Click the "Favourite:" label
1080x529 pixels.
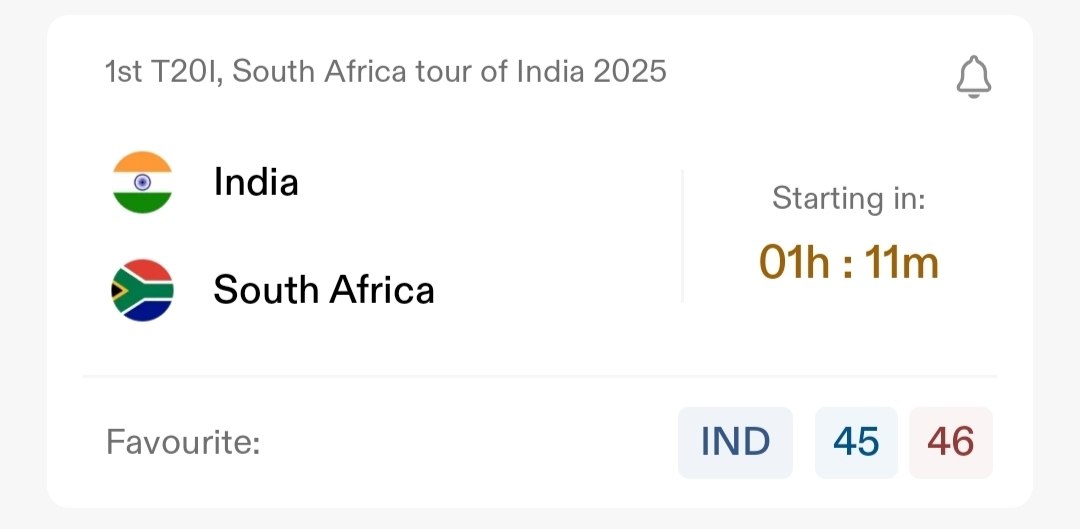coord(183,442)
